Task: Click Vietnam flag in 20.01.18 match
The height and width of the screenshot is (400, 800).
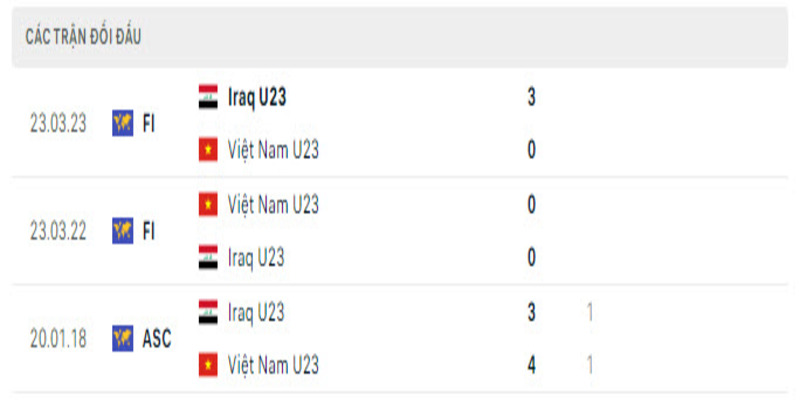Action: [x=208, y=365]
